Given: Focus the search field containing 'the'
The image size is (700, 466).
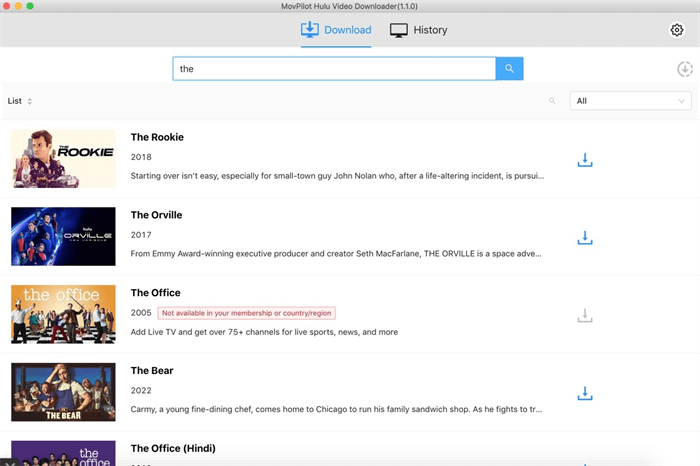Looking at the screenshot, I should (x=334, y=69).
